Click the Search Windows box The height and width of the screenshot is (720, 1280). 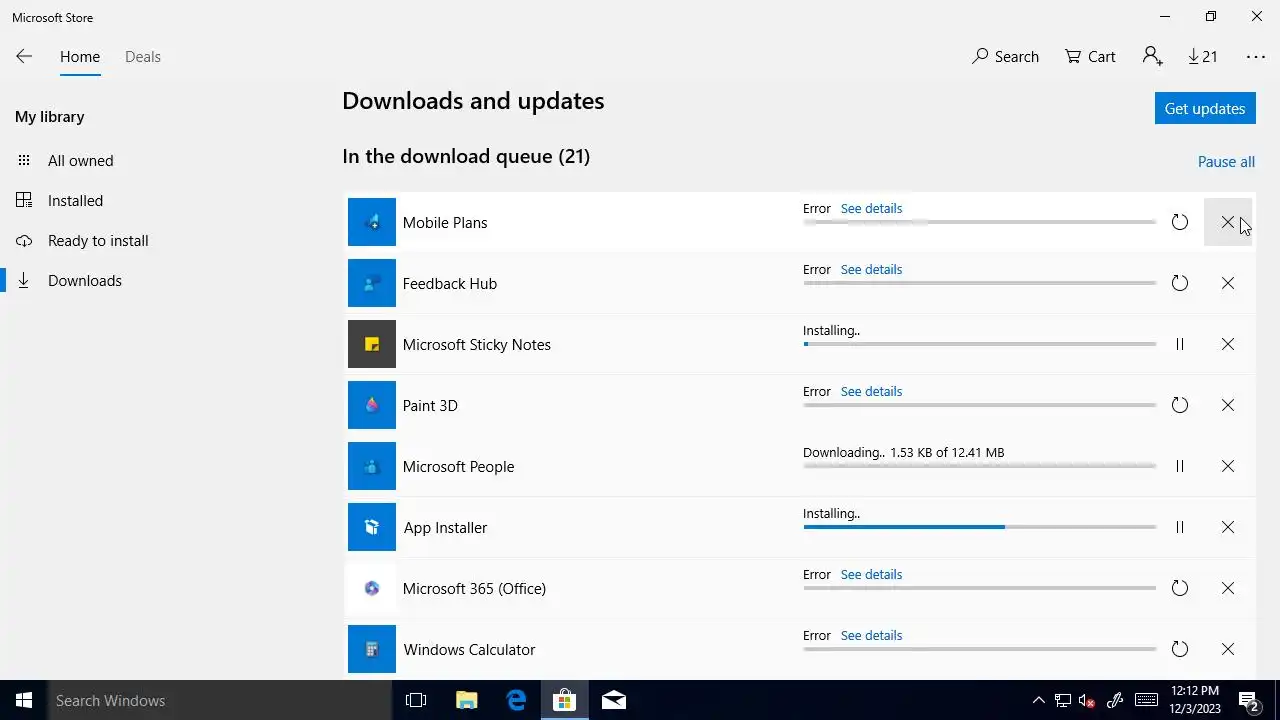point(220,700)
